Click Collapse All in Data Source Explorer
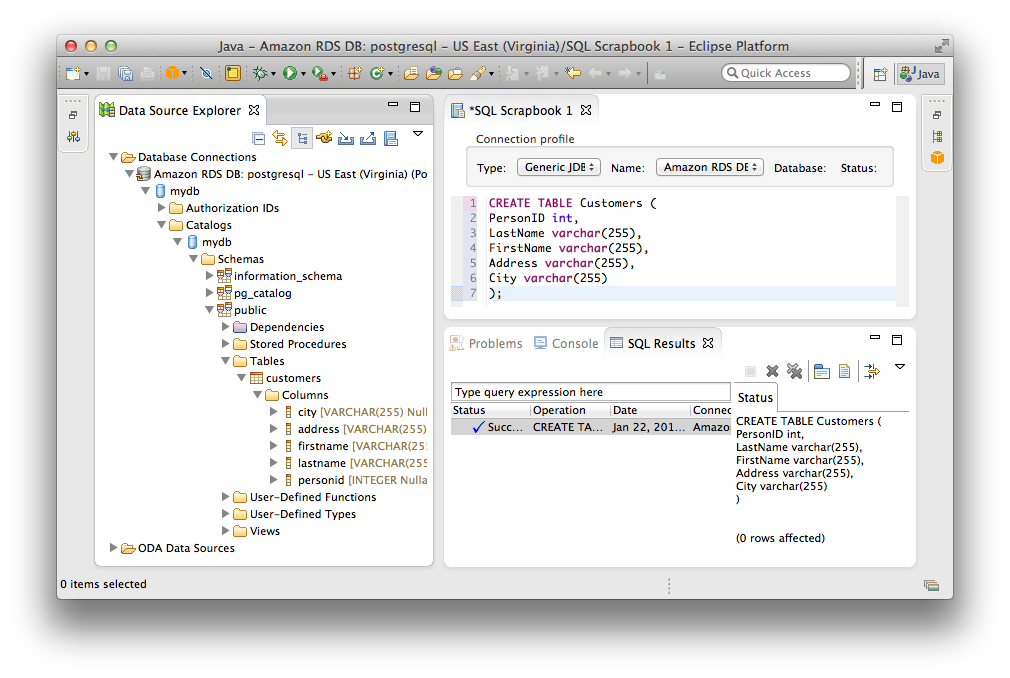1010x678 pixels. [258, 138]
